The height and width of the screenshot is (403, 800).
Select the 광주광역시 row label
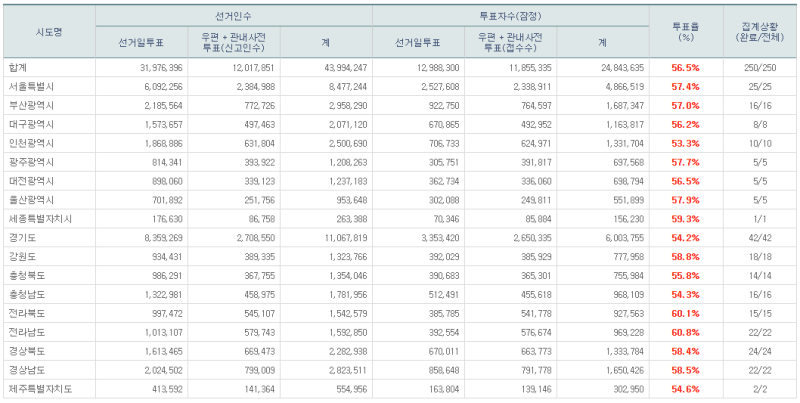(31, 162)
